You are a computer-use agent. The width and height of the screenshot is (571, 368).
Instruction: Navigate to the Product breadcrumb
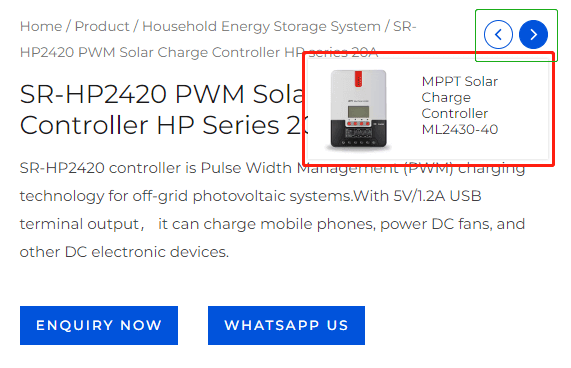tap(102, 27)
